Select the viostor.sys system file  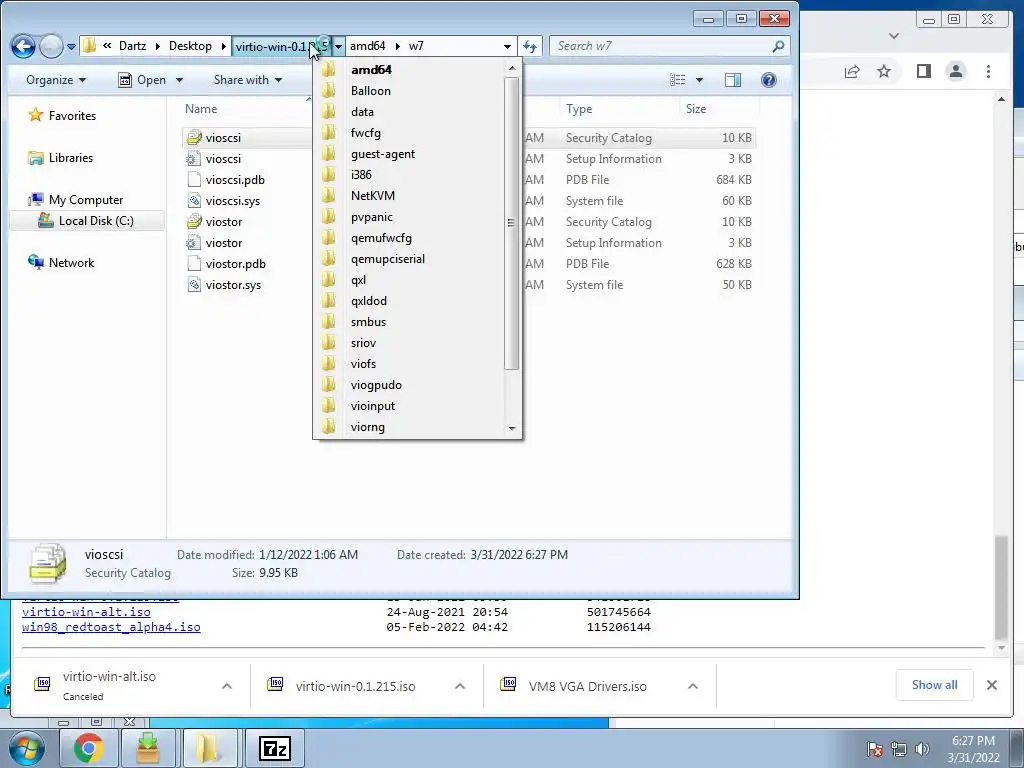click(x=224, y=285)
